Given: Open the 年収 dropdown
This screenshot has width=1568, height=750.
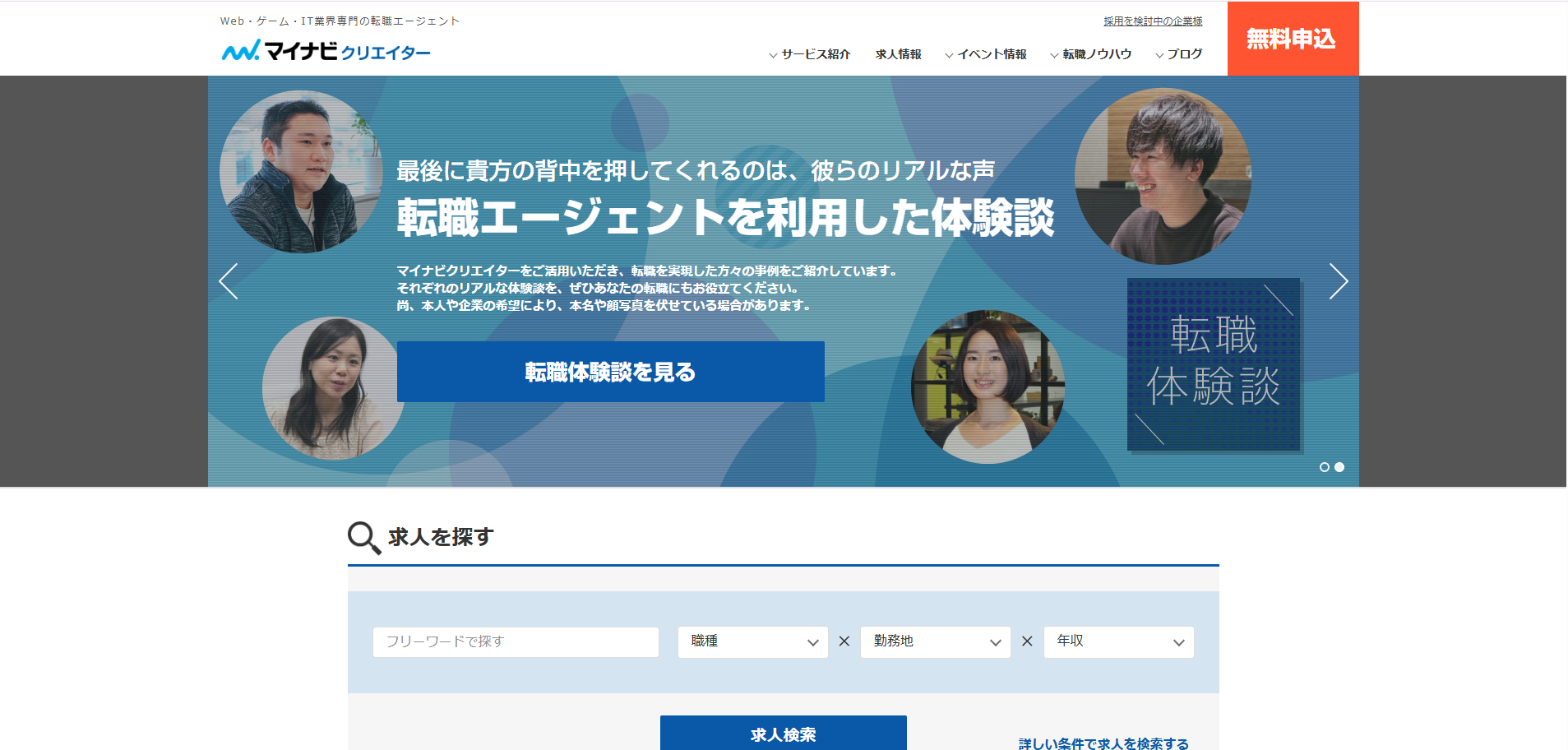Looking at the screenshot, I should coord(1118,642).
